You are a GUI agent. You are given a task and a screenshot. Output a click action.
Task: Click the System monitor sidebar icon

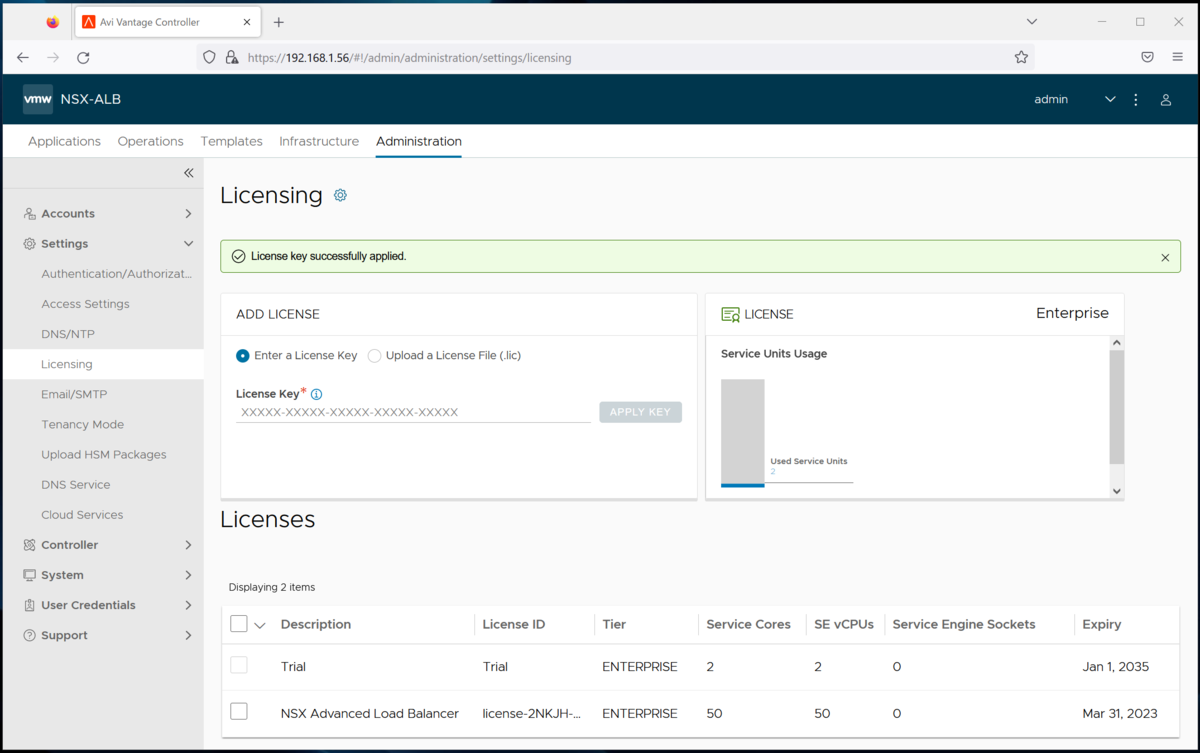[29, 575]
